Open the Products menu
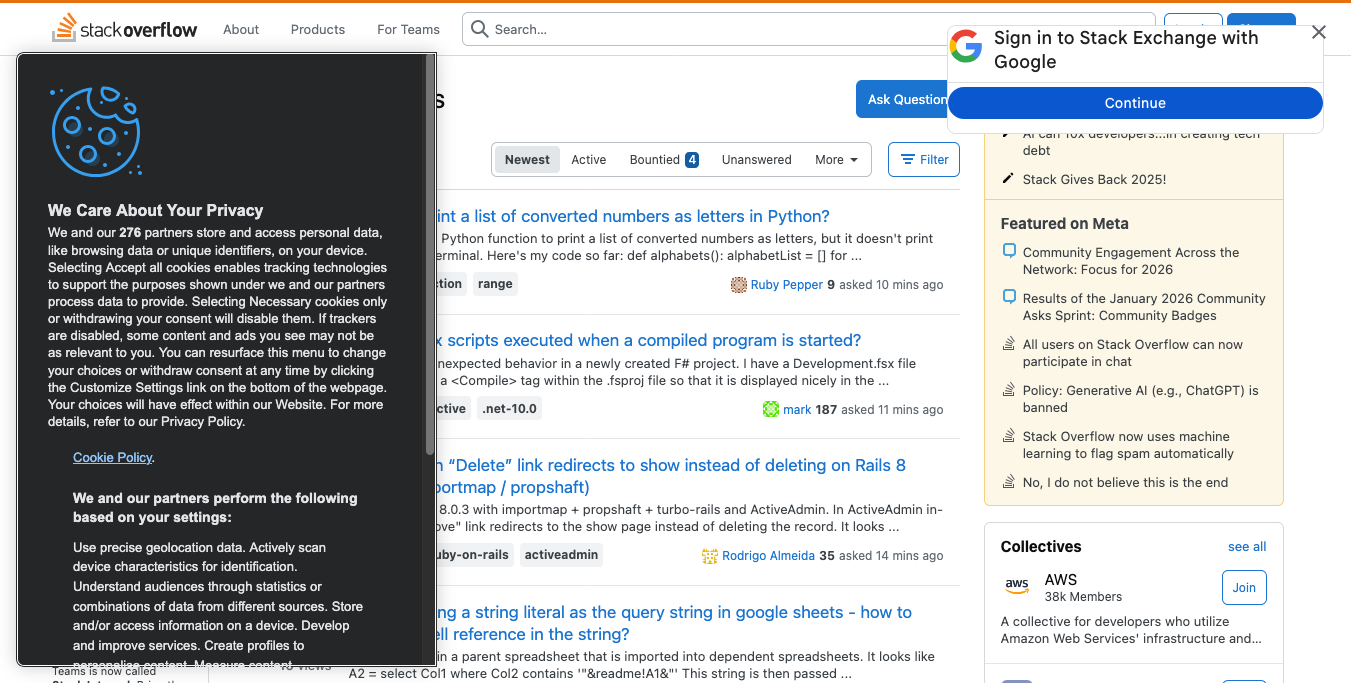The width and height of the screenshot is (1366, 683). tap(317, 29)
